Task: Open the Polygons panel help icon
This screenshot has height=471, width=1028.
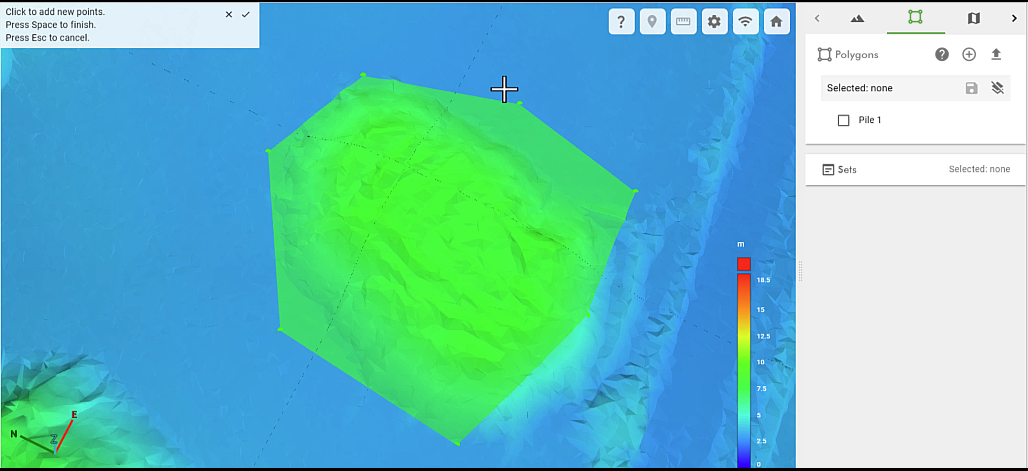Action: [x=942, y=55]
